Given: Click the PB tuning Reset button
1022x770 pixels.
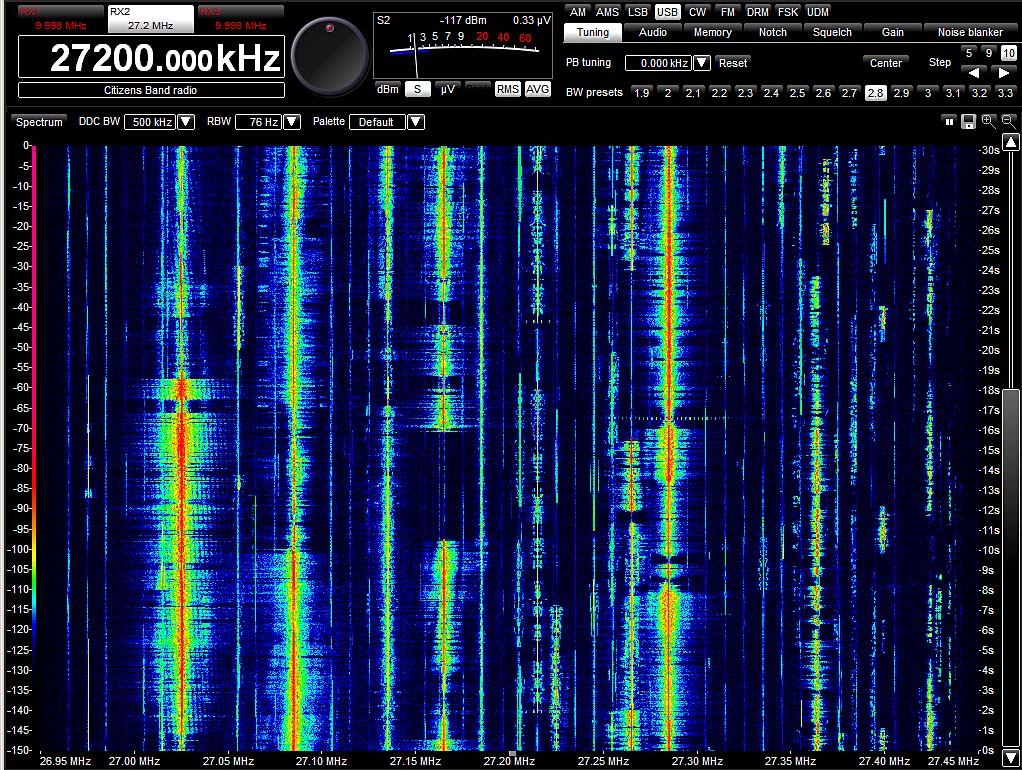Looking at the screenshot, I should tap(733, 63).
